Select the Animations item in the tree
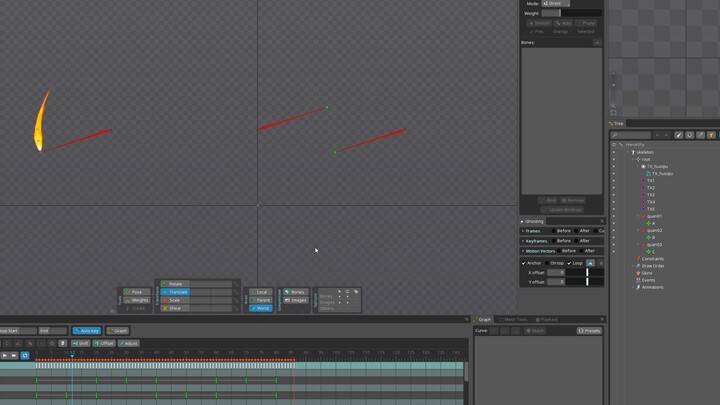This screenshot has width=720, height=405. [651, 287]
